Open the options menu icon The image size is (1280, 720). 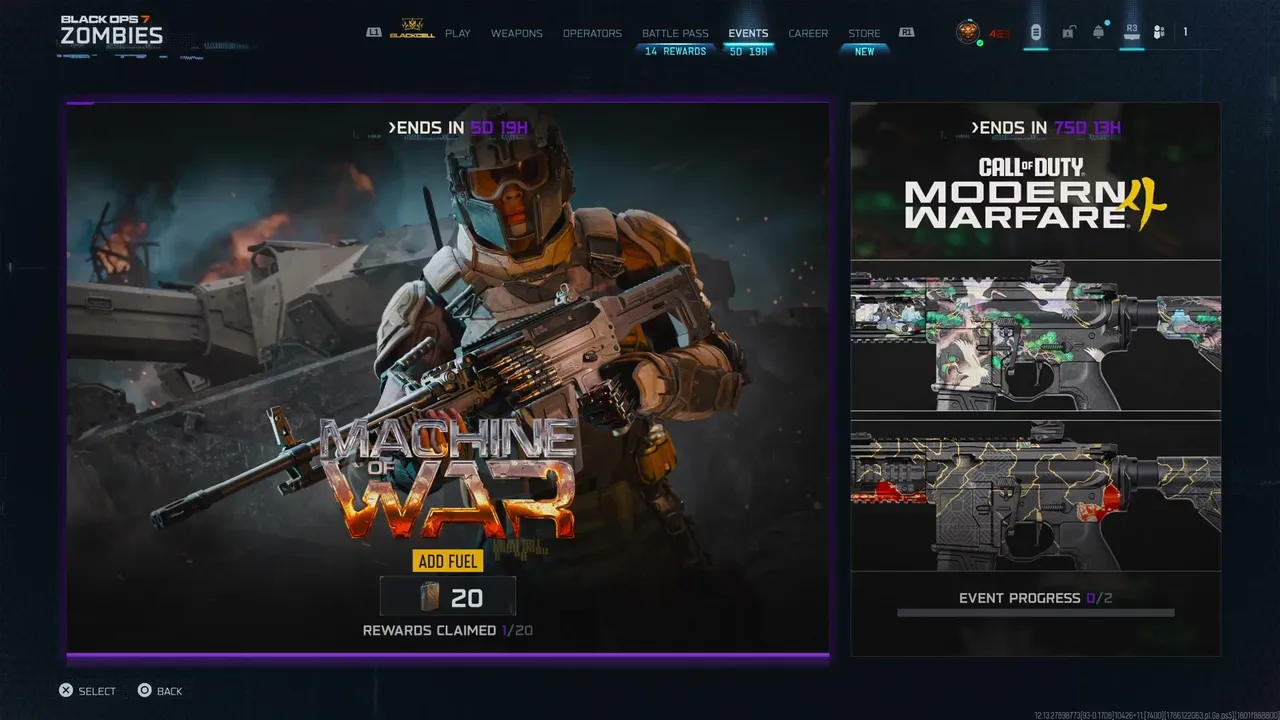pyautogui.click(x=1035, y=33)
